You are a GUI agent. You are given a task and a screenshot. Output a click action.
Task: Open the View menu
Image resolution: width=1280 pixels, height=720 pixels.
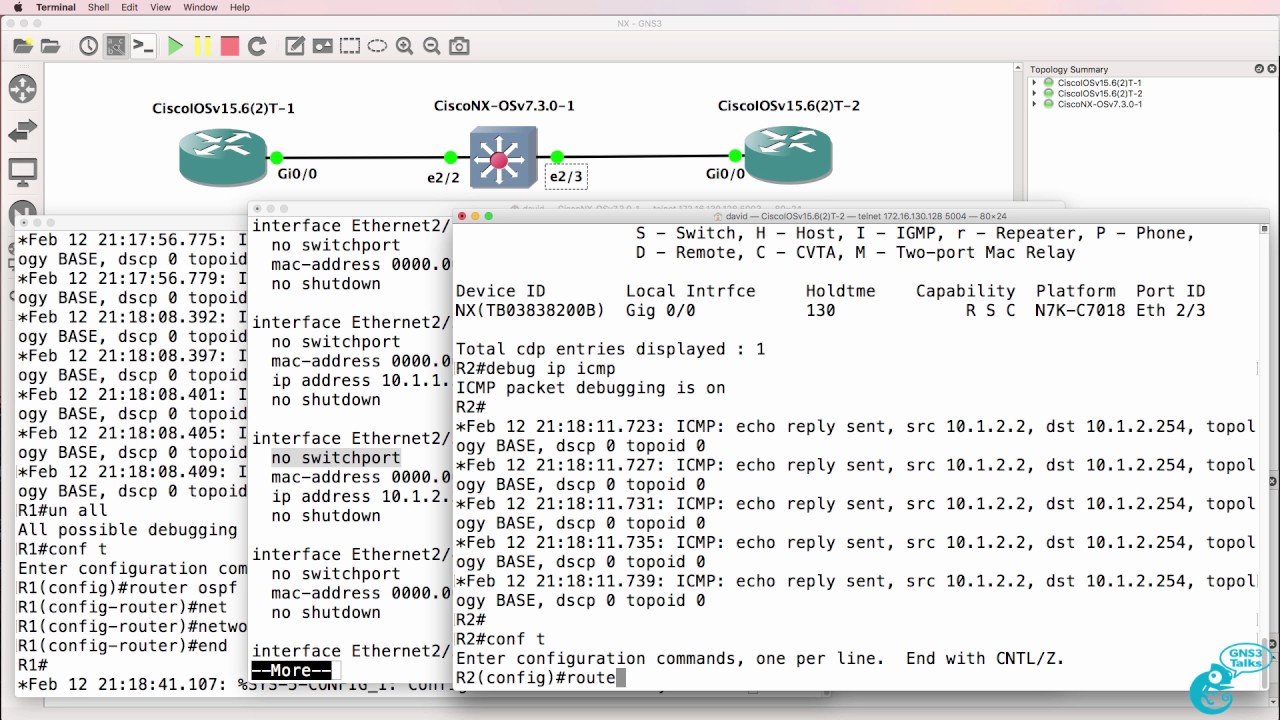click(160, 7)
